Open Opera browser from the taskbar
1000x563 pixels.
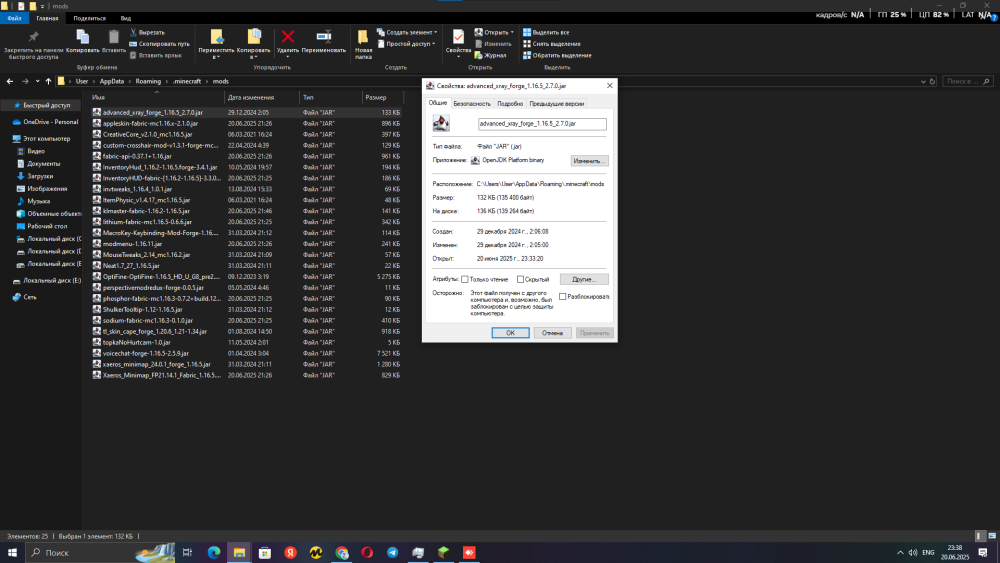pyautogui.click(x=367, y=553)
